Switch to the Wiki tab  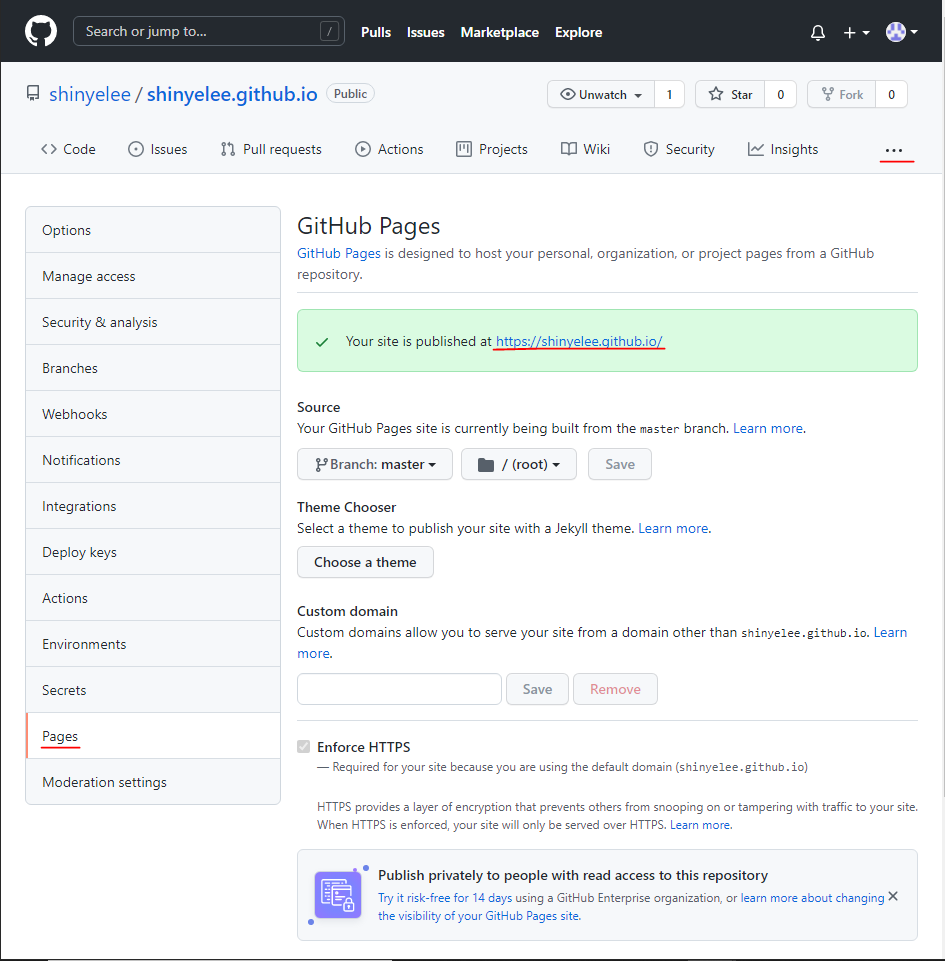[585, 150]
